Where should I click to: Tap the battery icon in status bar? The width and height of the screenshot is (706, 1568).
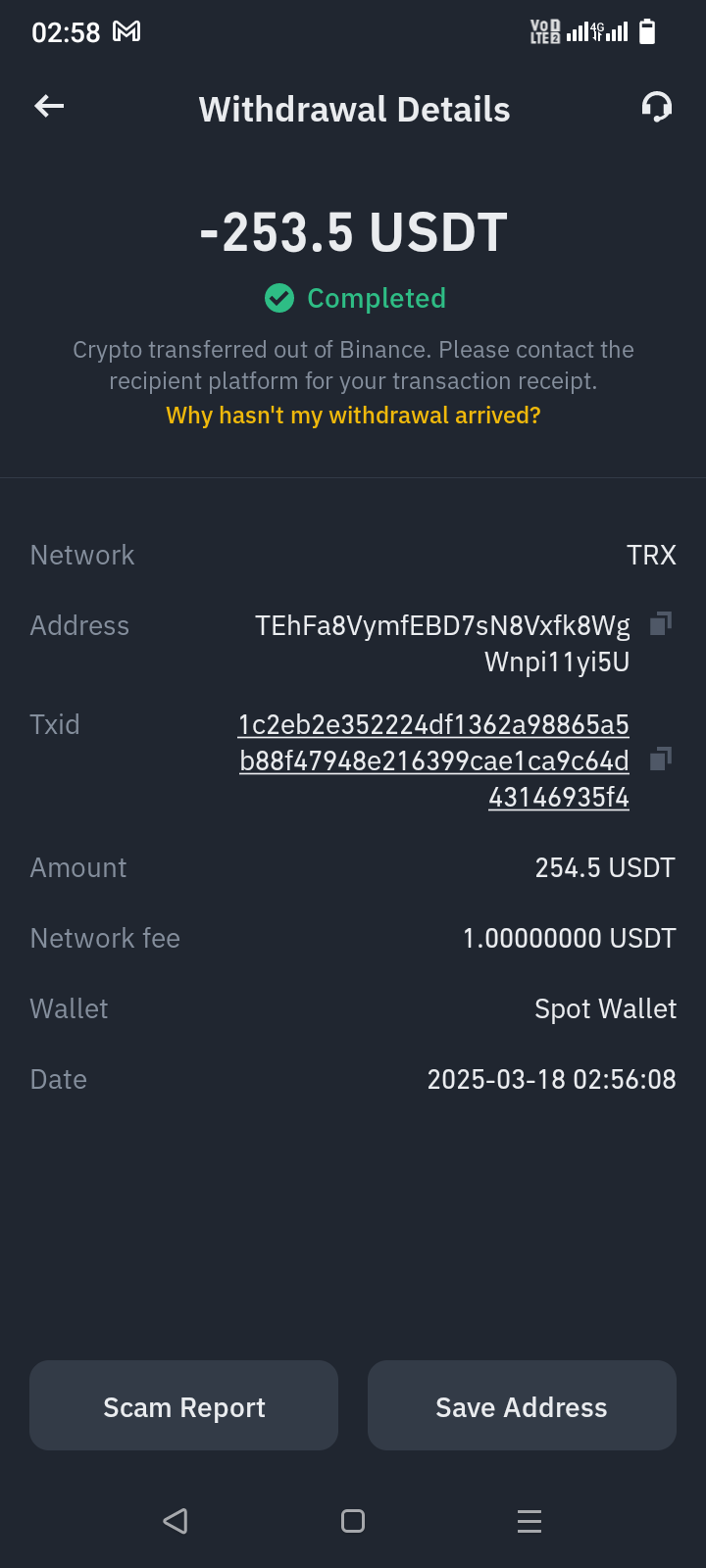coord(647,31)
